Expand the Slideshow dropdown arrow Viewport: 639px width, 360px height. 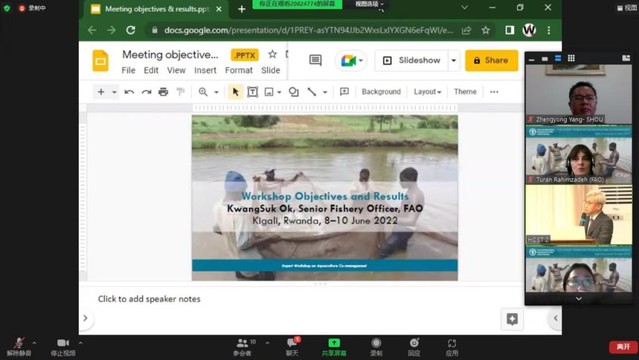[454, 60]
